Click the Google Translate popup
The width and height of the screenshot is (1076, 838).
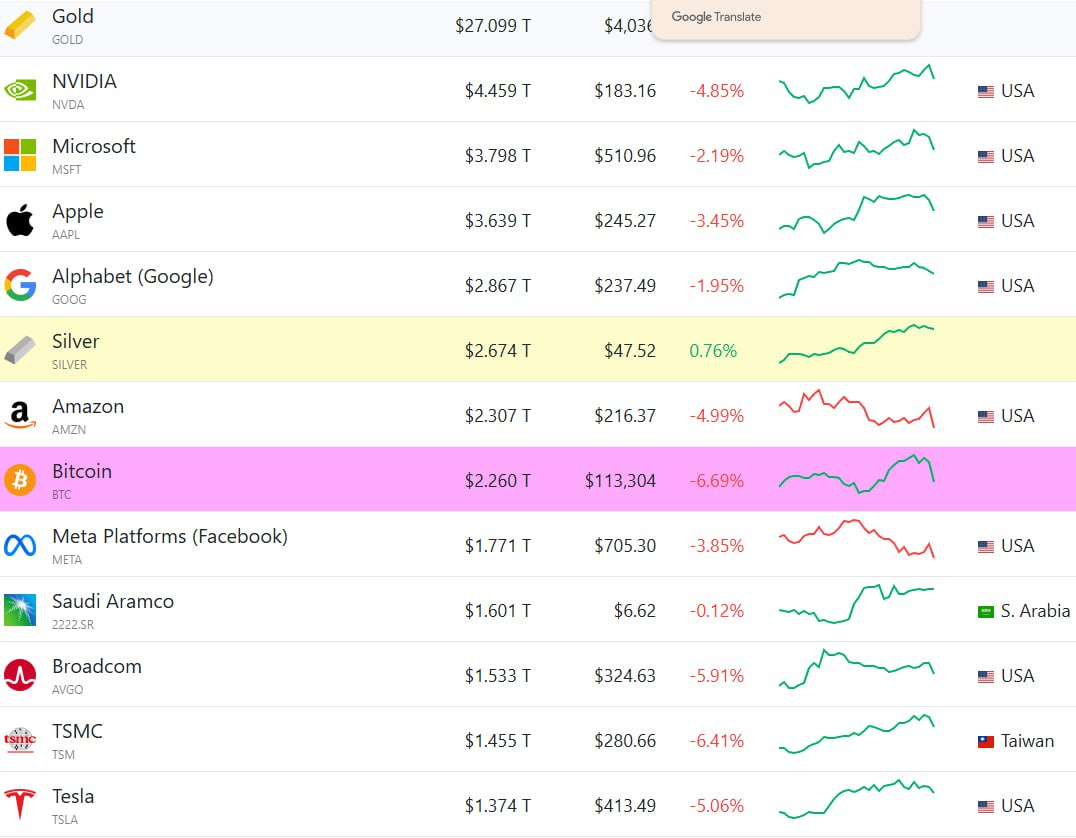785,19
